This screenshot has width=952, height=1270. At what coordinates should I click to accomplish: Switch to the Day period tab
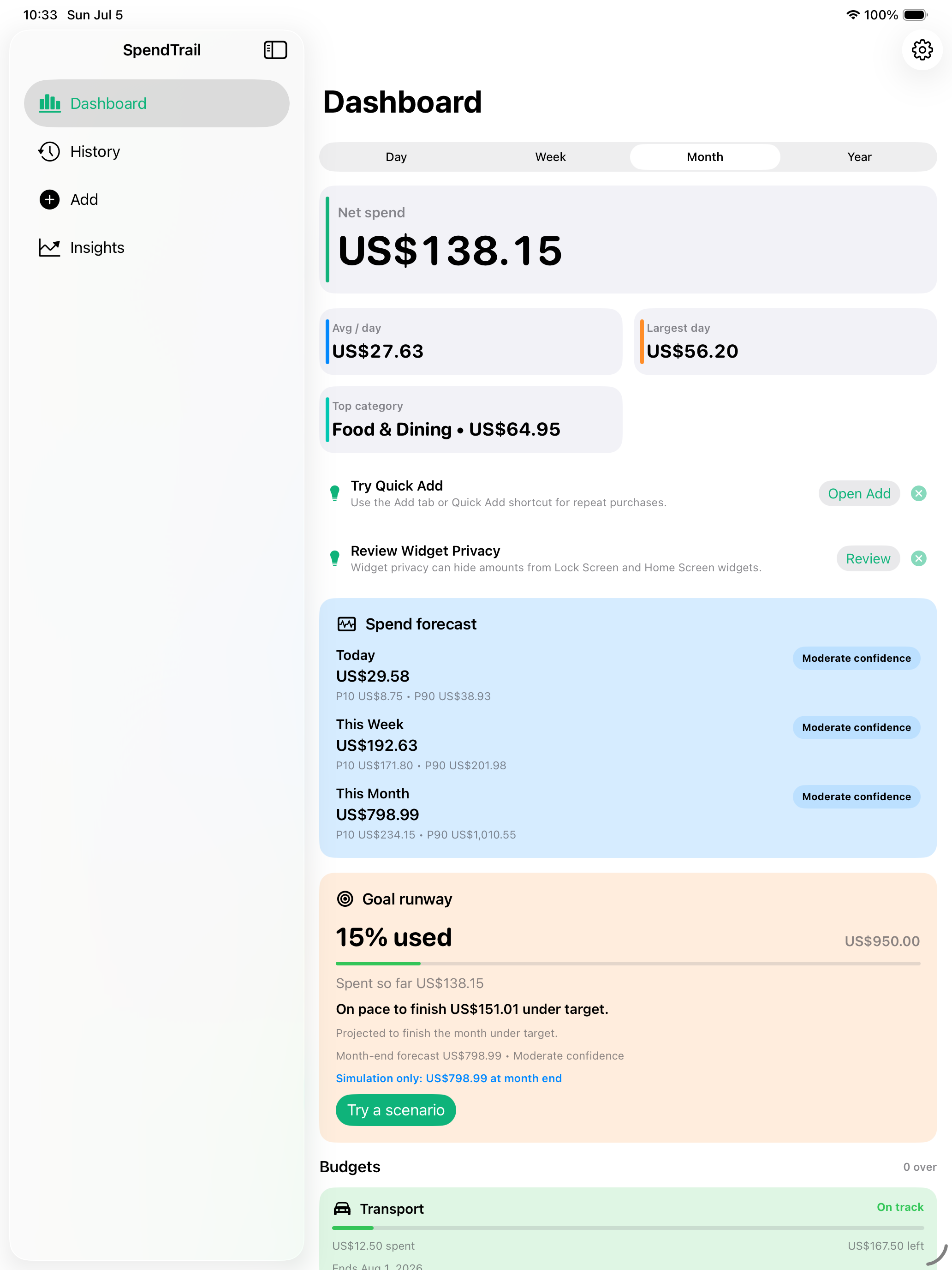tap(397, 157)
